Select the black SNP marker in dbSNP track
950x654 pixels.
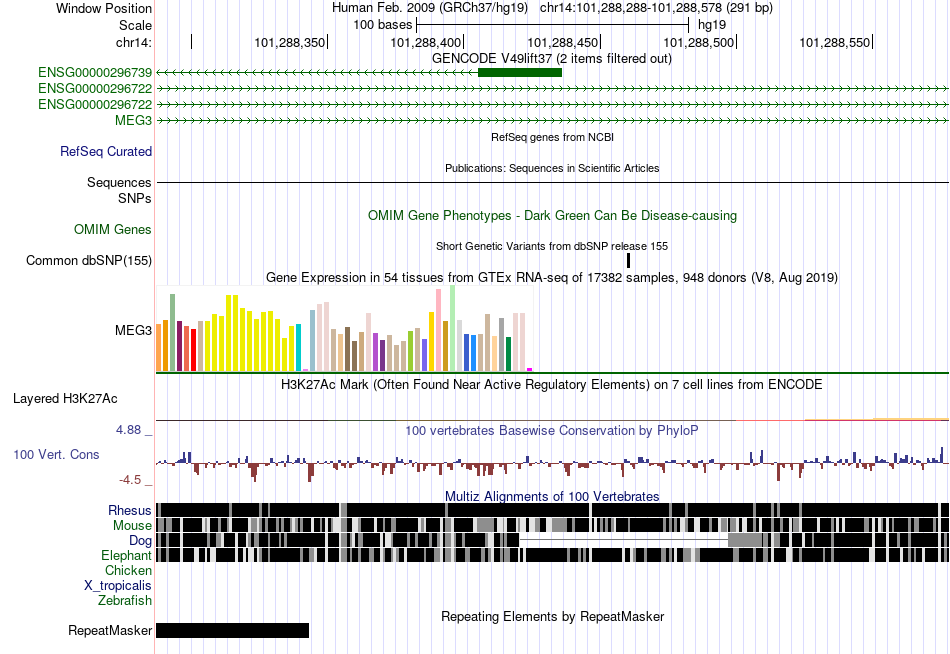628,261
